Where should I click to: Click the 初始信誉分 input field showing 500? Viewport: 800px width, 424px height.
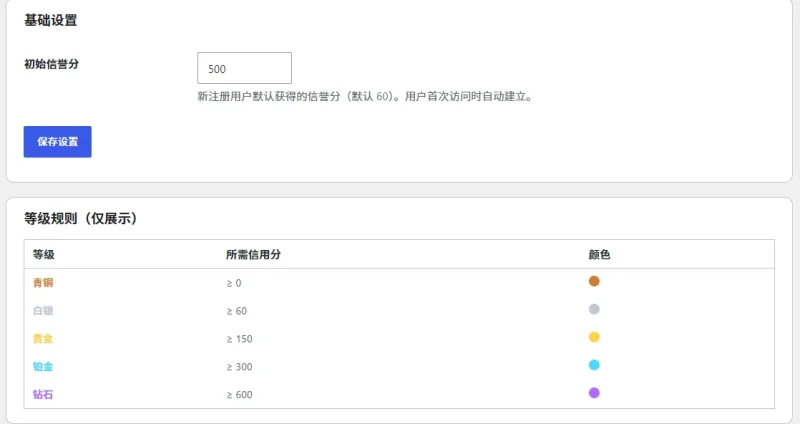coord(244,68)
